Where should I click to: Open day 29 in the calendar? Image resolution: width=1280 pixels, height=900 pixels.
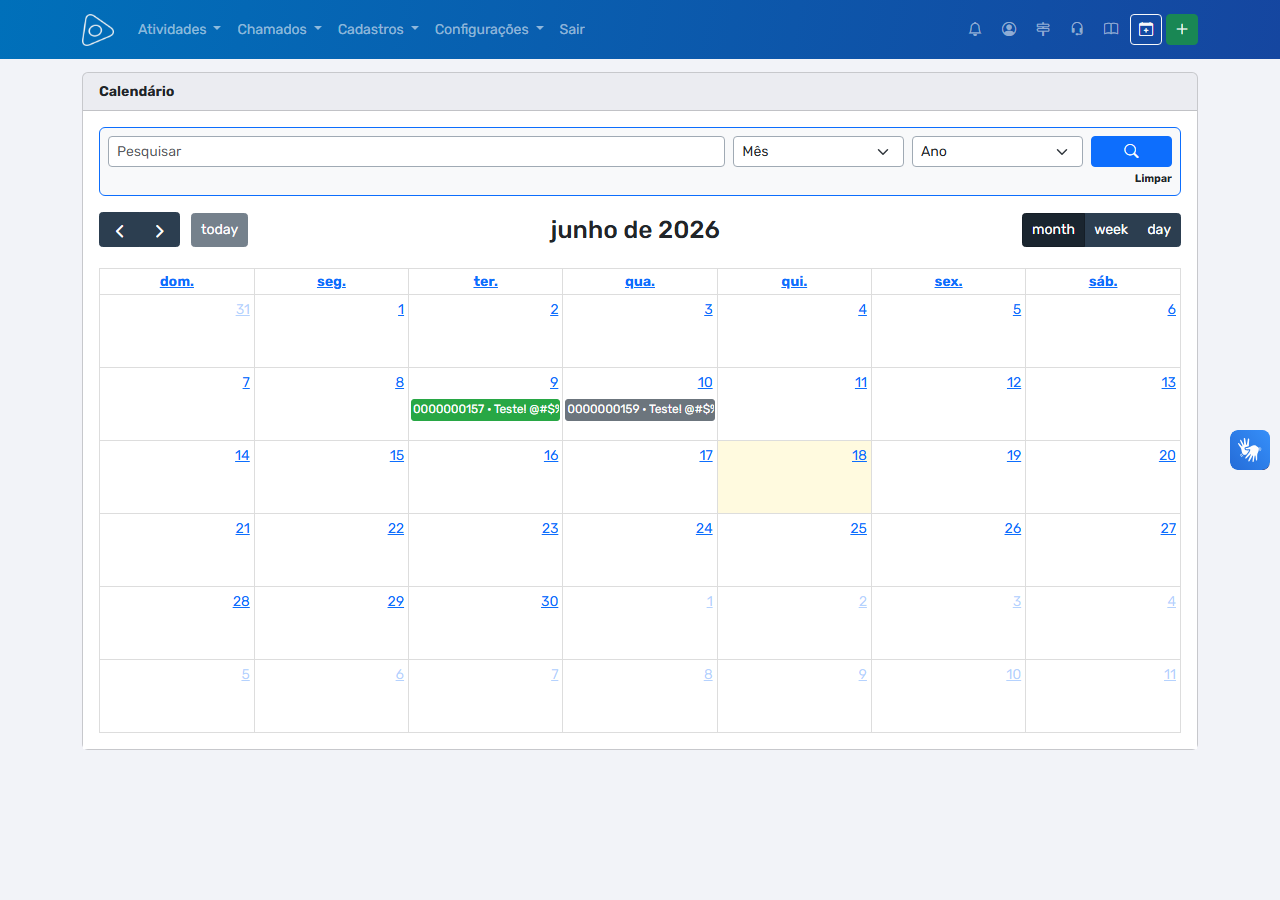click(396, 602)
